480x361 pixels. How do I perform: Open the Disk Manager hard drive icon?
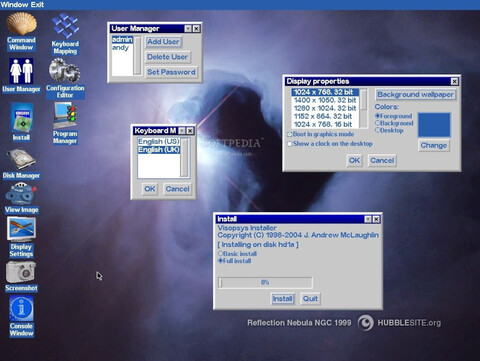[x=21, y=159]
